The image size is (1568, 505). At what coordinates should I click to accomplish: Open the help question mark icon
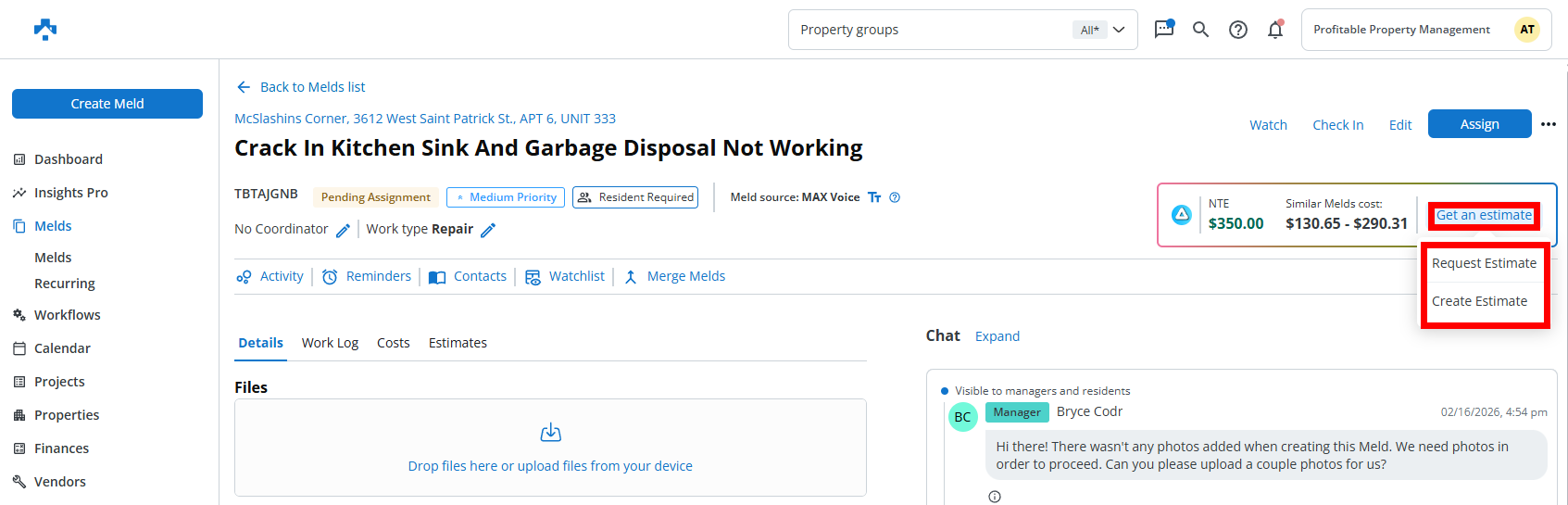[1237, 30]
